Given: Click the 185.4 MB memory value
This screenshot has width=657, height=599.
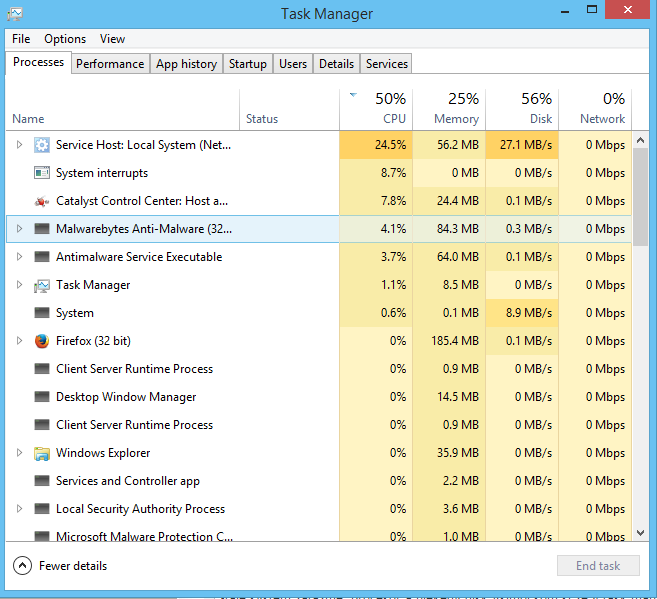Looking at the screenshot, I should tap(455, 341).
